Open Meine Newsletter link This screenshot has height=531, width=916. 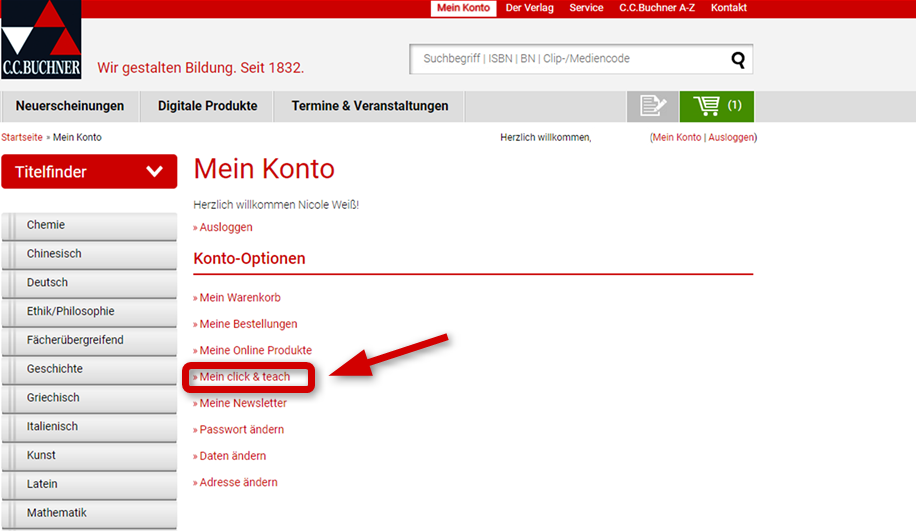coord(243,403)
